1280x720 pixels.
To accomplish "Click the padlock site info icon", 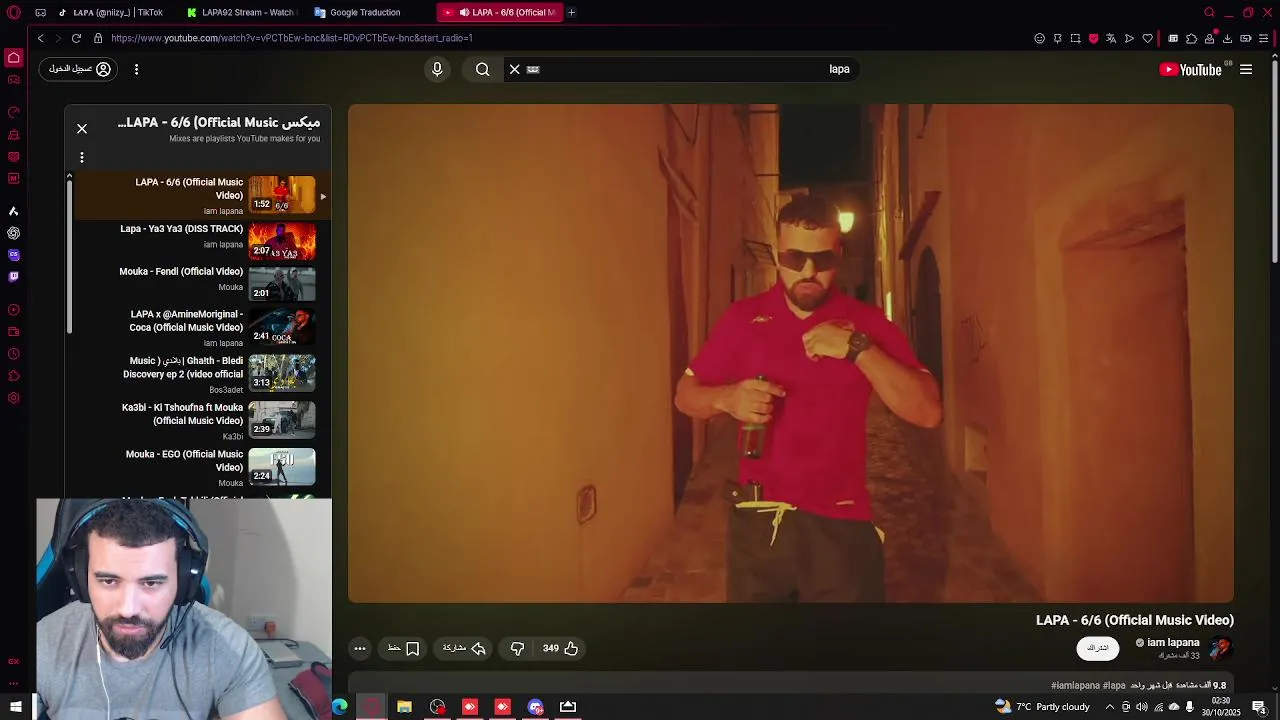I will click(x=98, y=38).
